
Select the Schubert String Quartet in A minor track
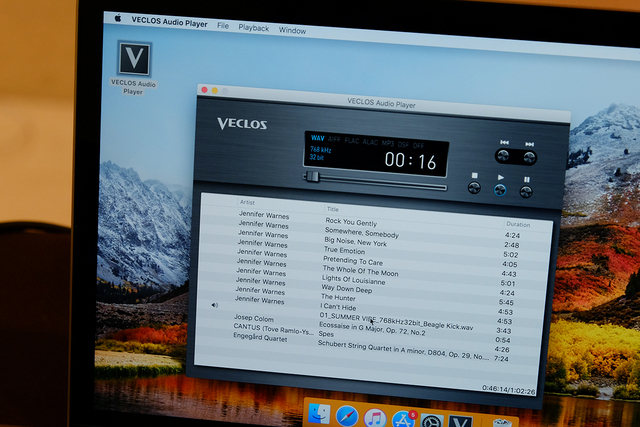tap(403, 350)
